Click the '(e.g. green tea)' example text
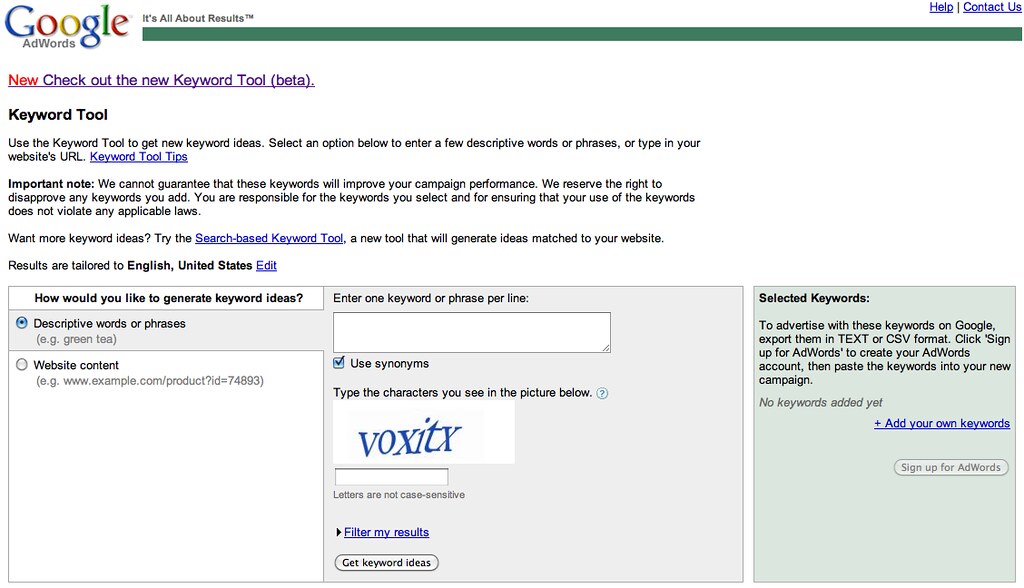The width and height of the screenshot is (1024, 588). point(76,339)
